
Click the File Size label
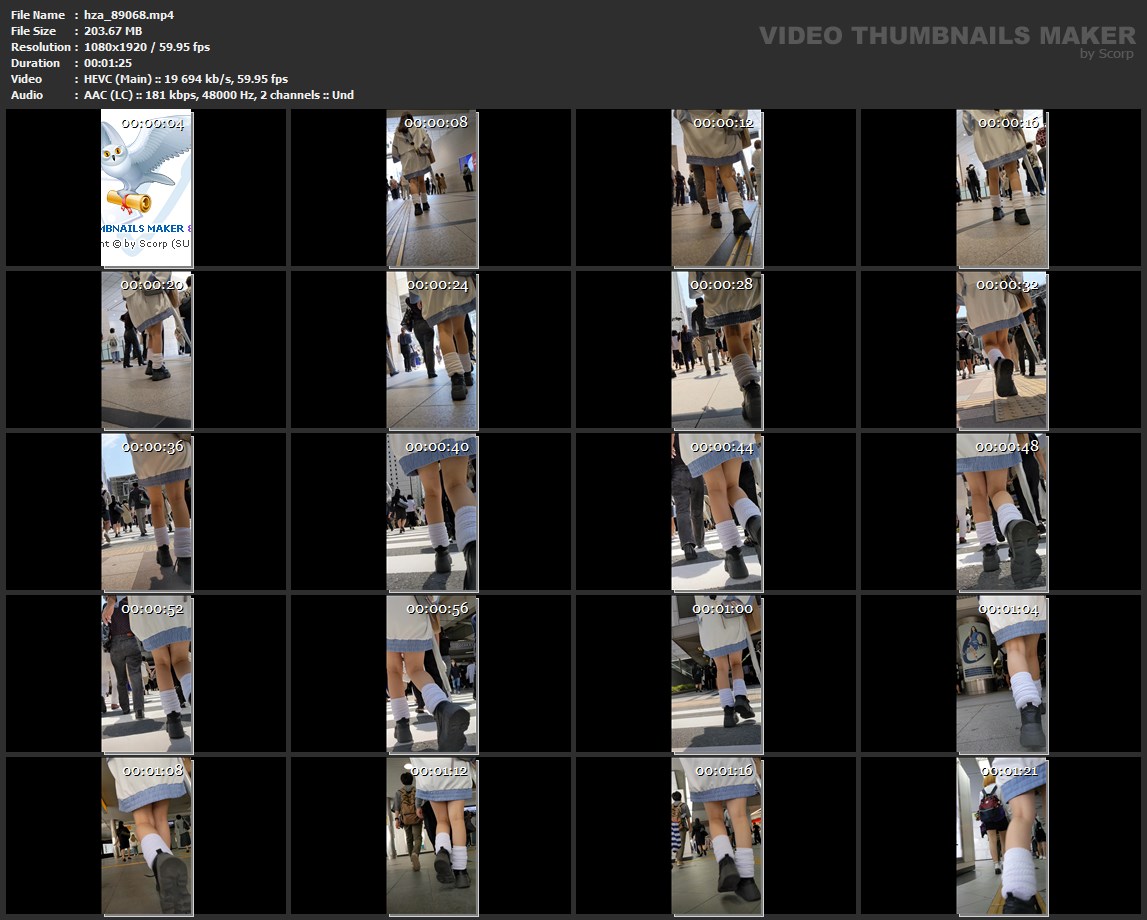coord(33,31)
